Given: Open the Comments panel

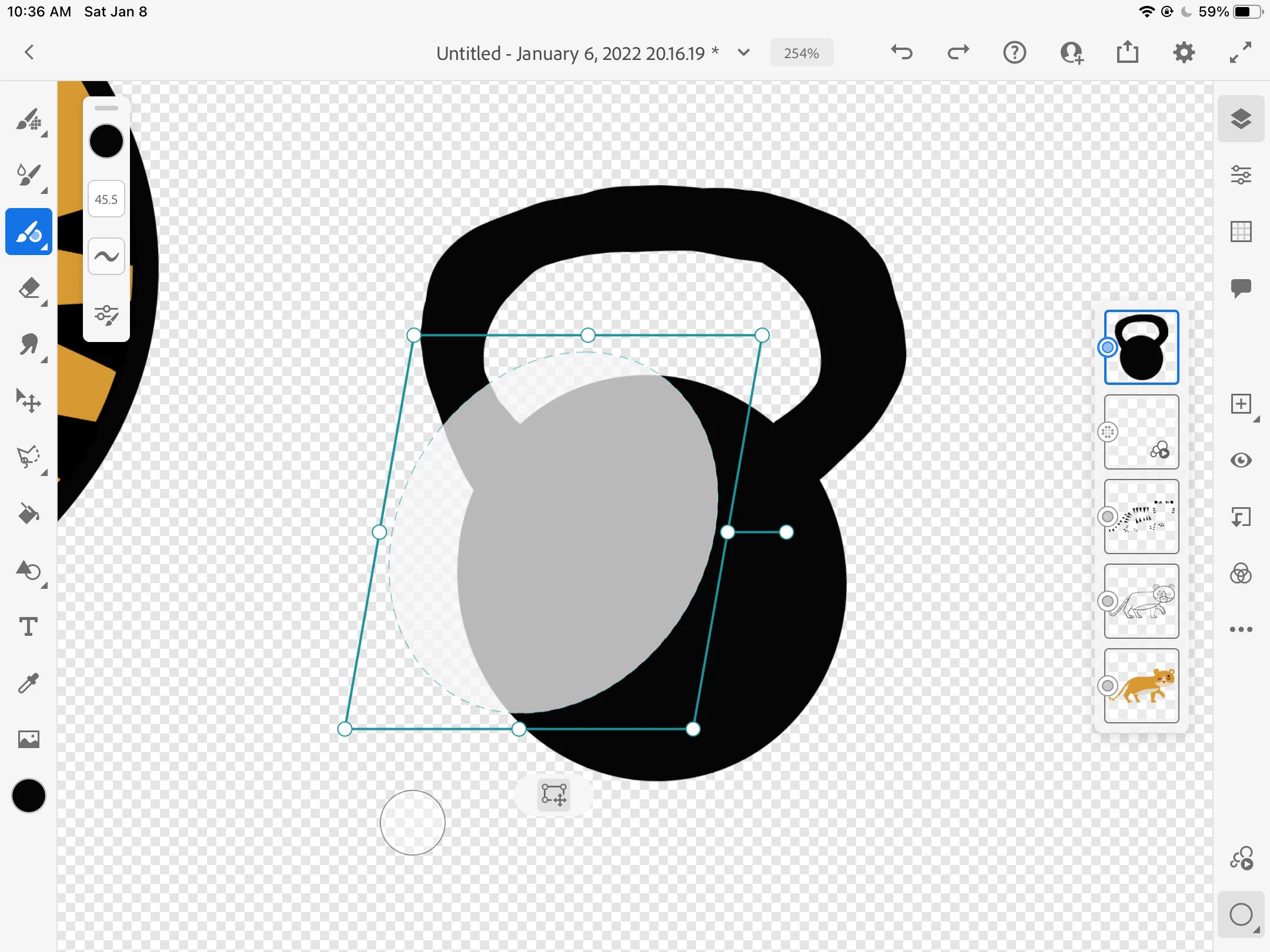Looking at the screenshot, I should pos(1241,288).
